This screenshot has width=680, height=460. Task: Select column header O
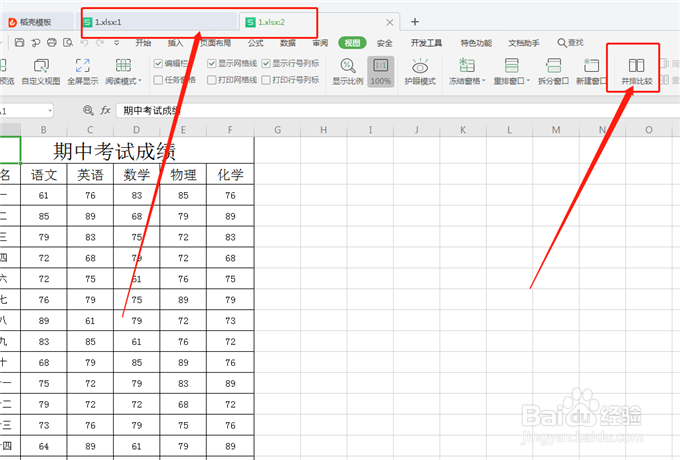[649, 130]
